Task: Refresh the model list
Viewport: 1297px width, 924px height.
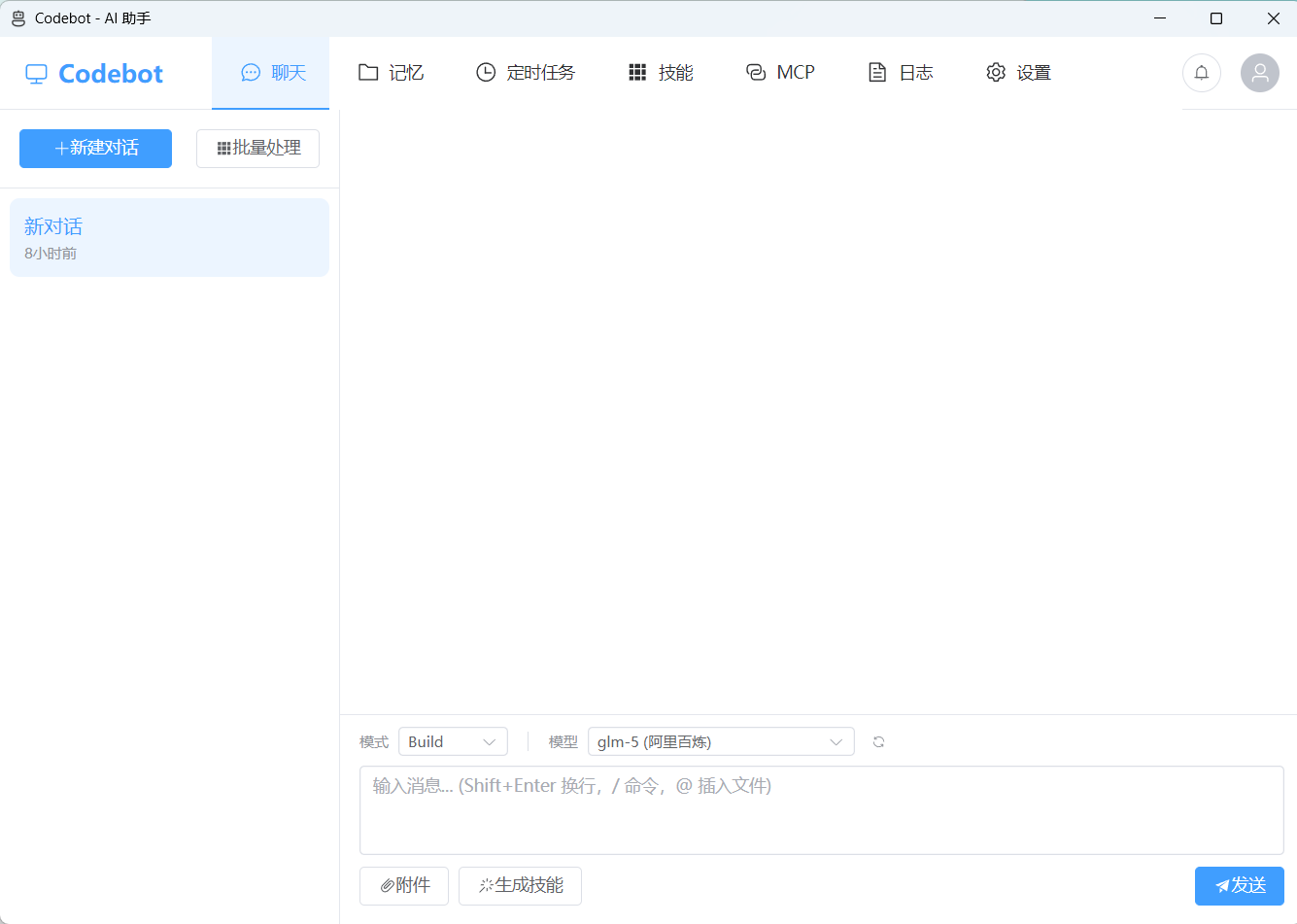Action: [878, 741]
